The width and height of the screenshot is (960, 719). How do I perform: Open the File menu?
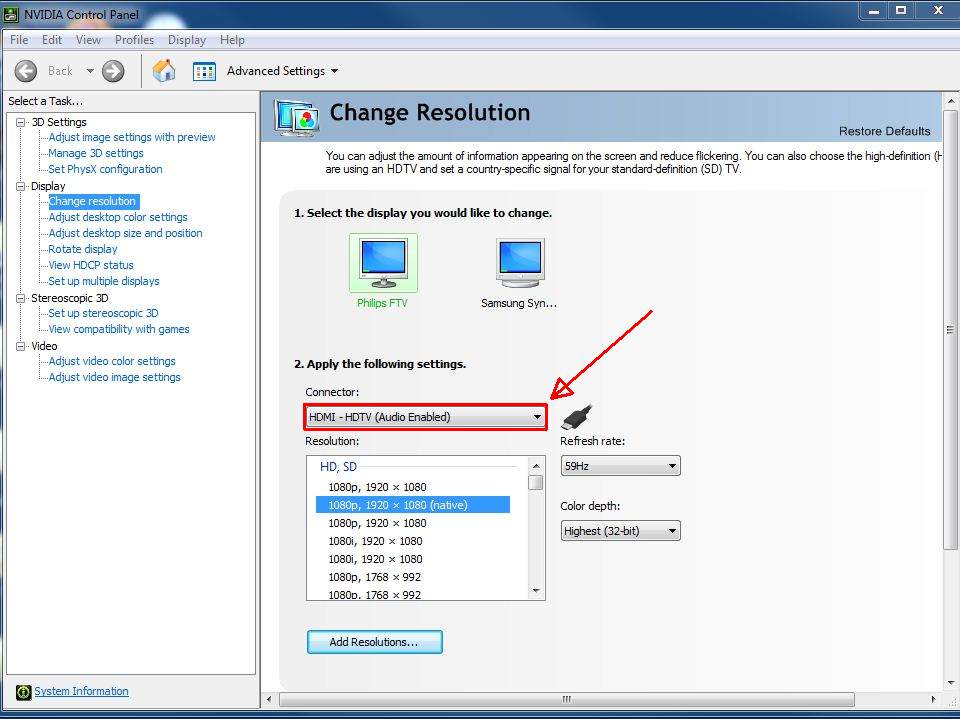tap(19, 40)
